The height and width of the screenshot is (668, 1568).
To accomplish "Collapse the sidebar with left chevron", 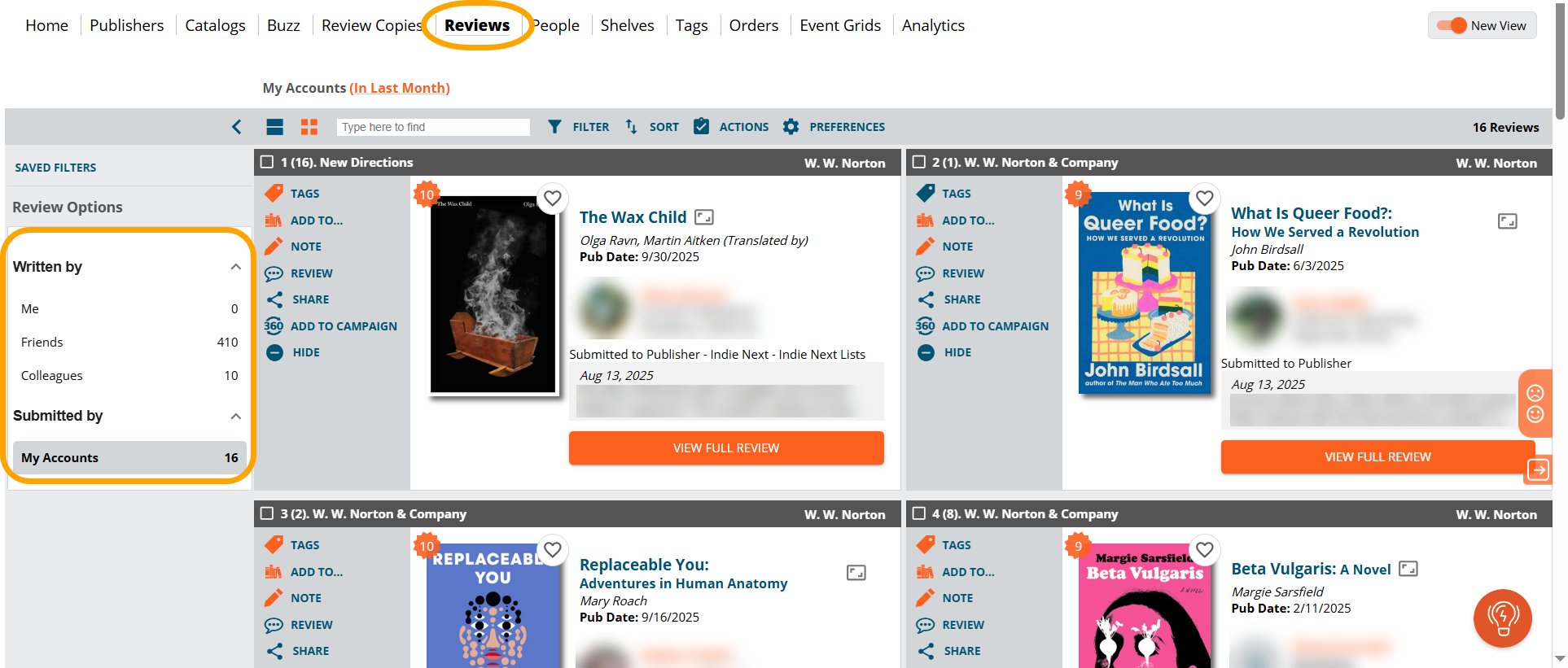I will 236,127.
